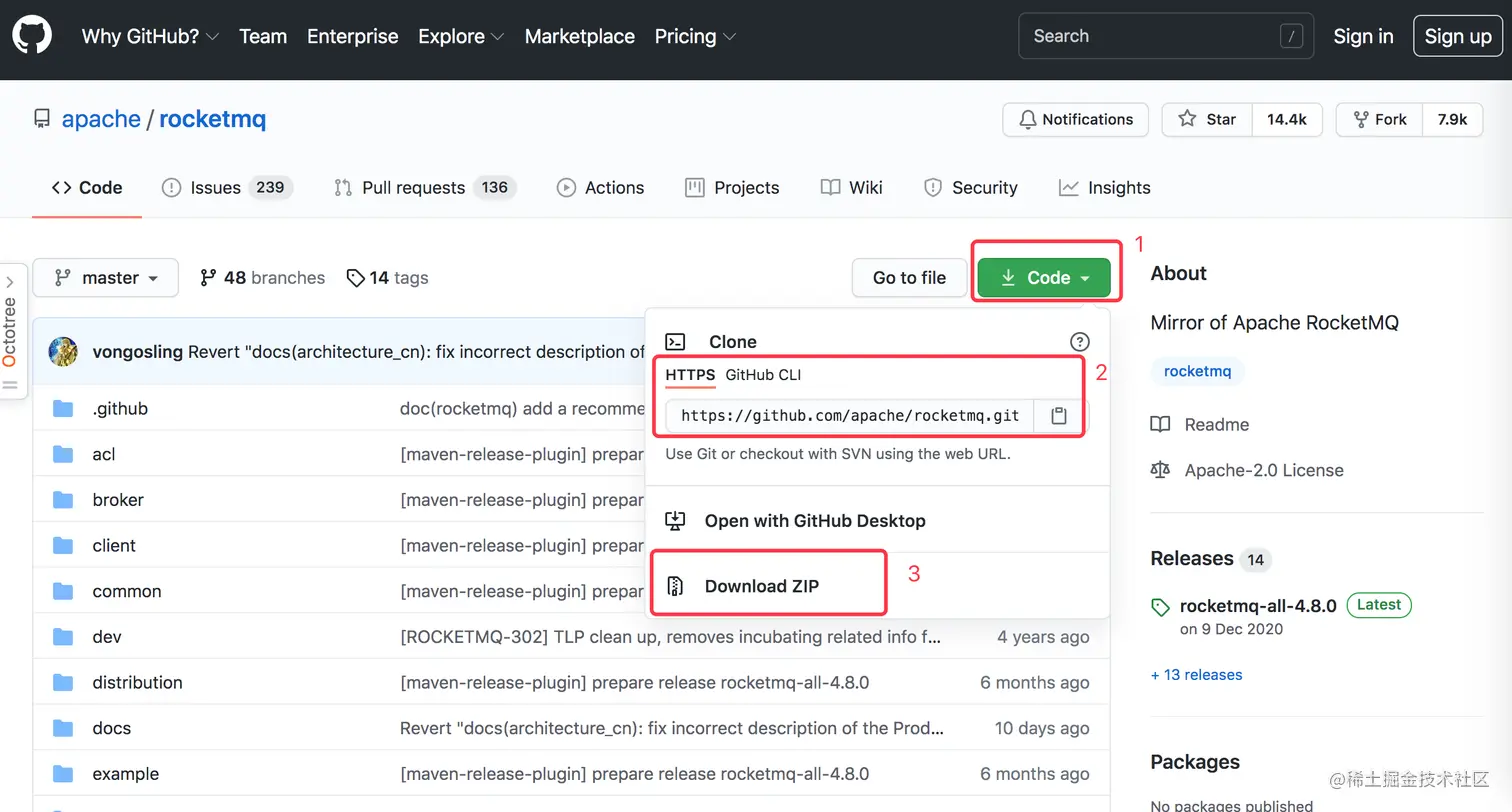
Task: Open the apache organization link
Action: click(x=101, y=119)
